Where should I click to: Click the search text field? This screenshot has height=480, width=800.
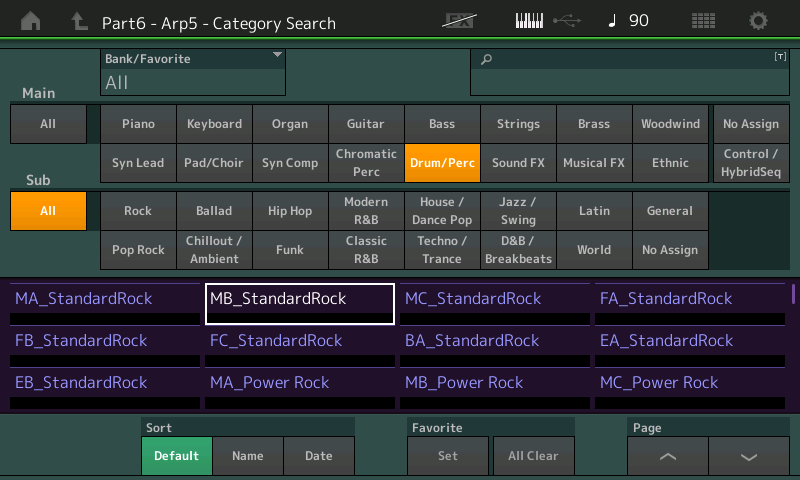[629, 73]
